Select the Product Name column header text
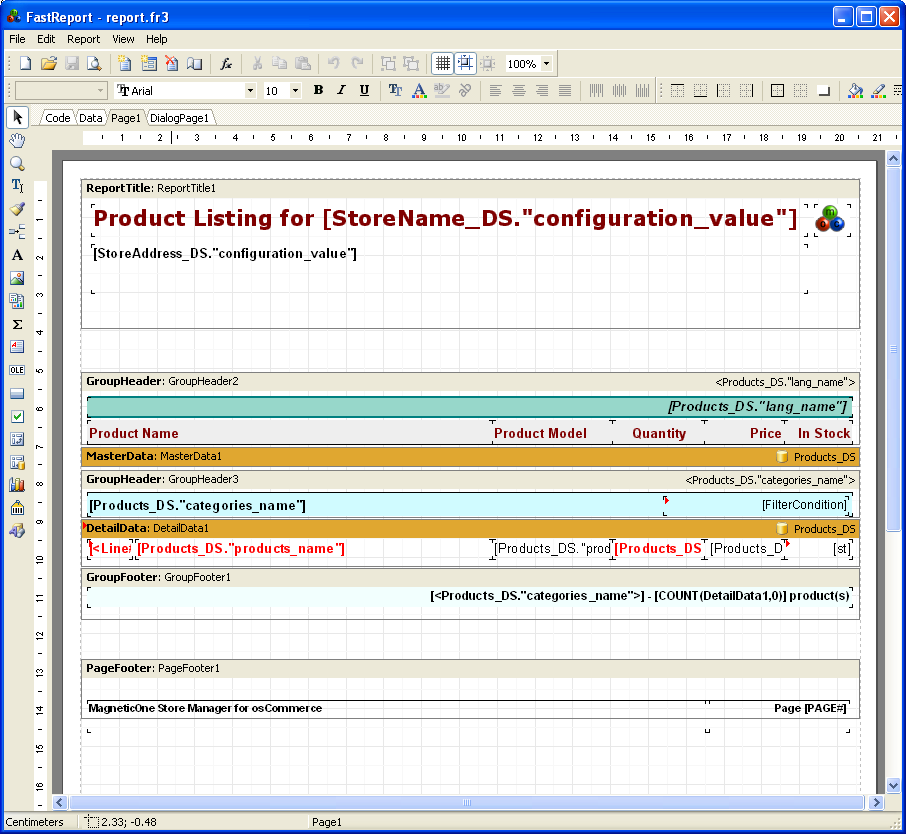Screen dimensions: 906x834 point(133,434)
